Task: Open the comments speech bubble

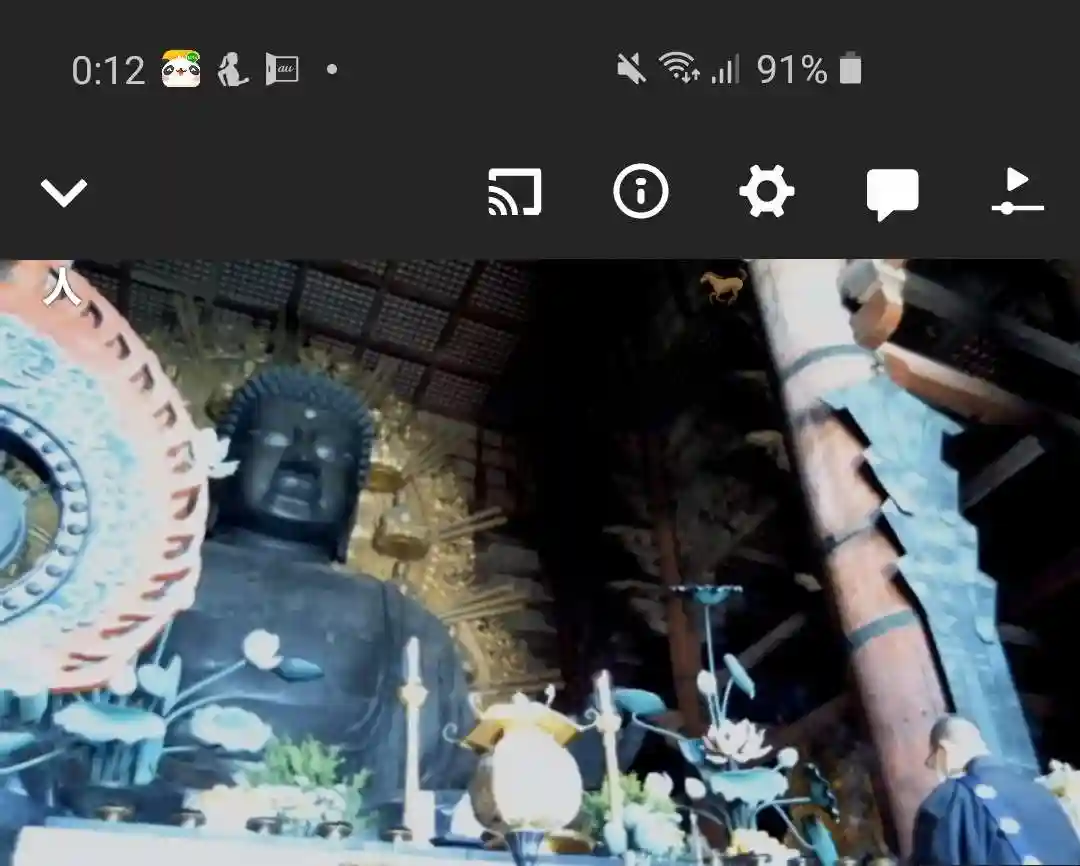Action: [892, 194]
